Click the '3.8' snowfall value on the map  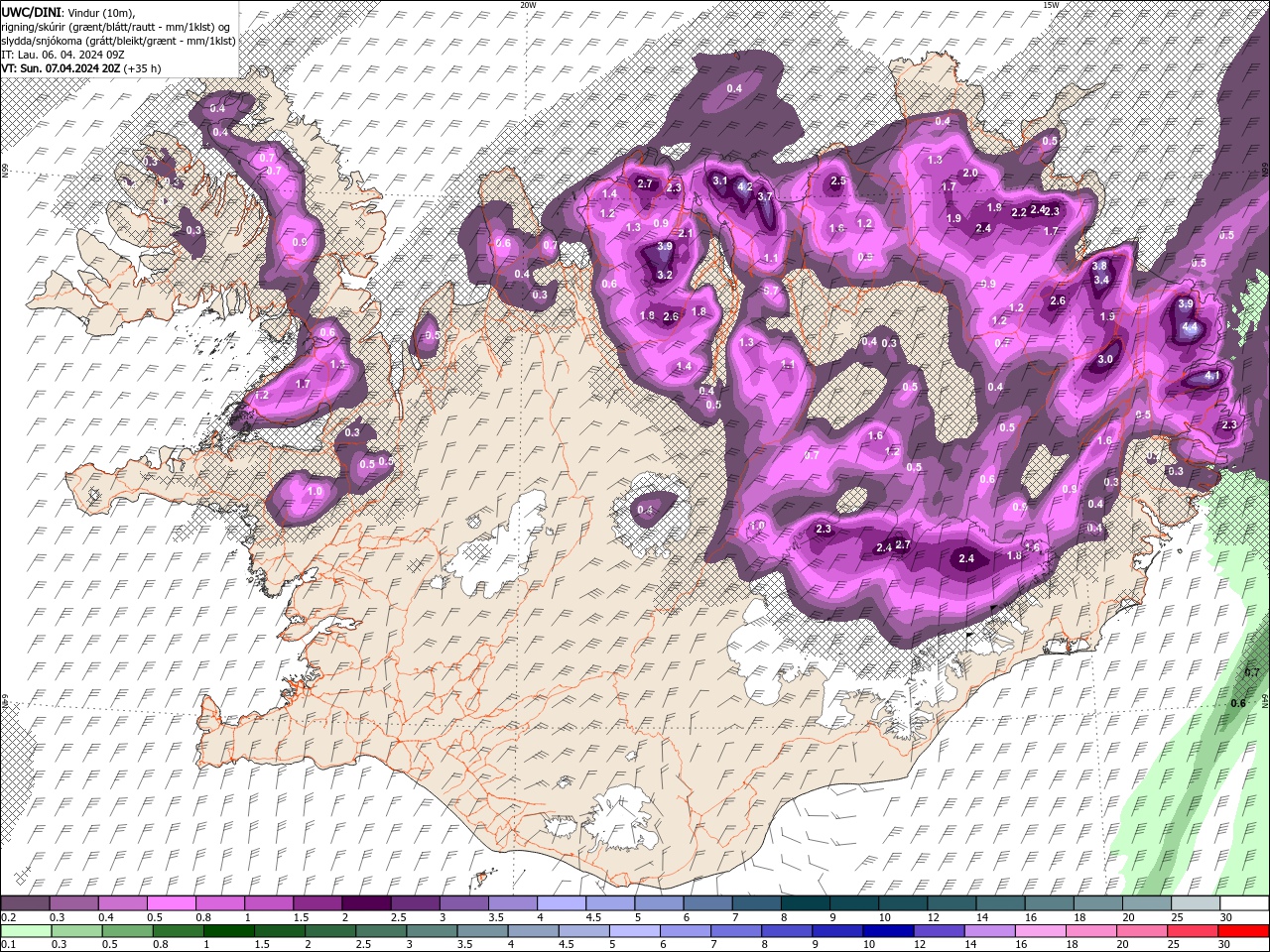(x=1099, y=266)
